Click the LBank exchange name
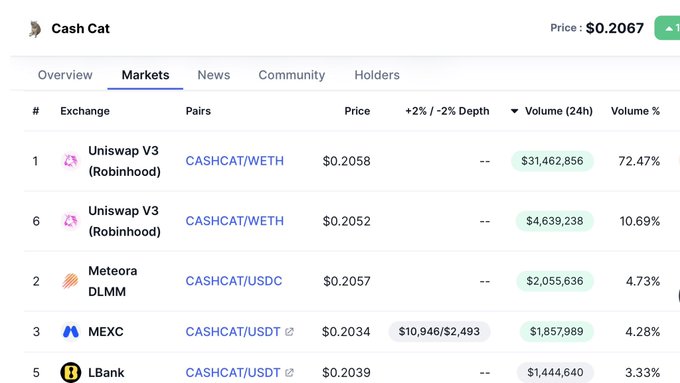680x383 pixels. coord(106,373)
